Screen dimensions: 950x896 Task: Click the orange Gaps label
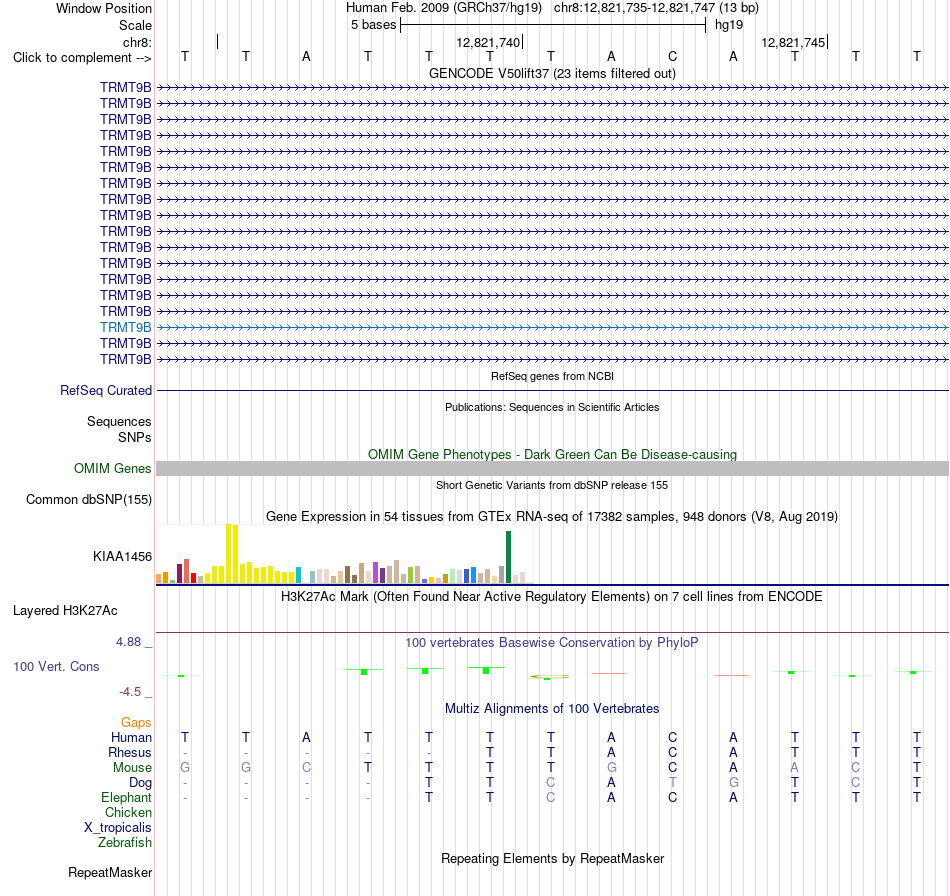click(x=136, y=722)
